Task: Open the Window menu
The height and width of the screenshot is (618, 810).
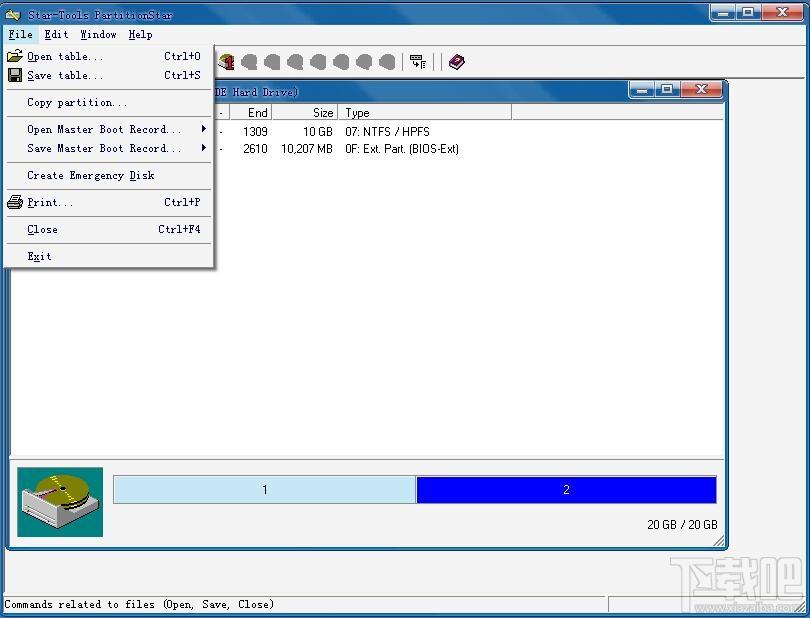Action: coord(98,35)
